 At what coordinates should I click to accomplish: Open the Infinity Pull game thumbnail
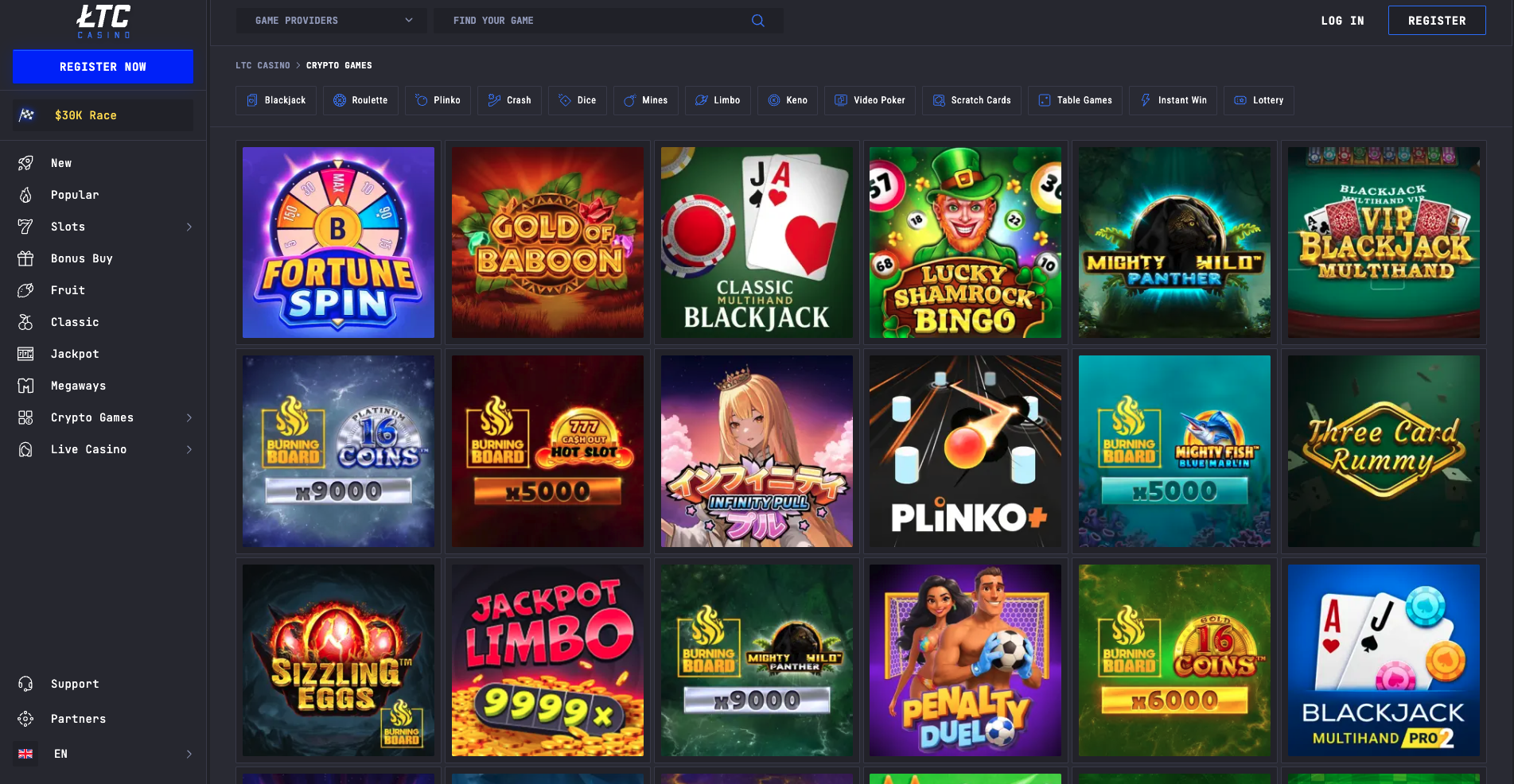(757, 451)
